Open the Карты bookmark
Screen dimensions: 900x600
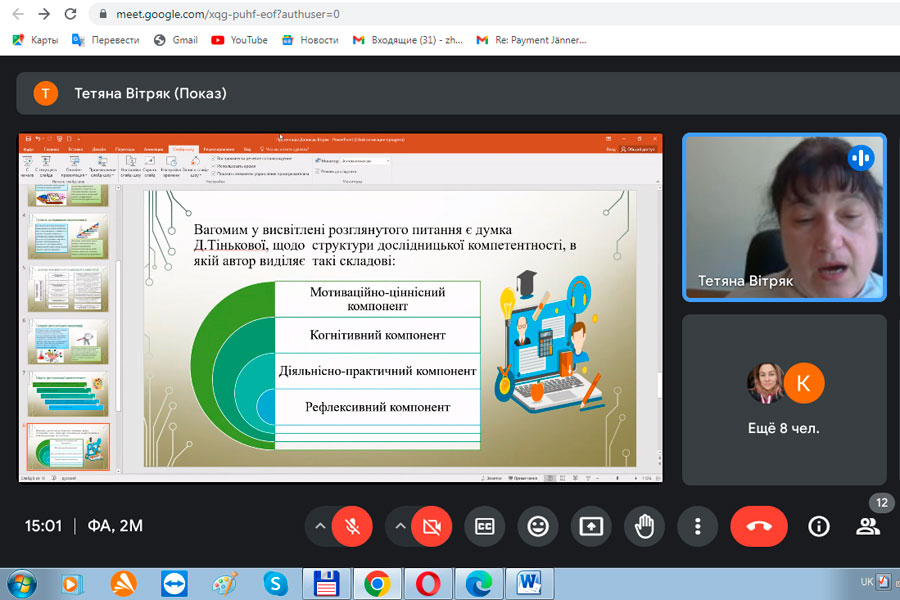36,40
